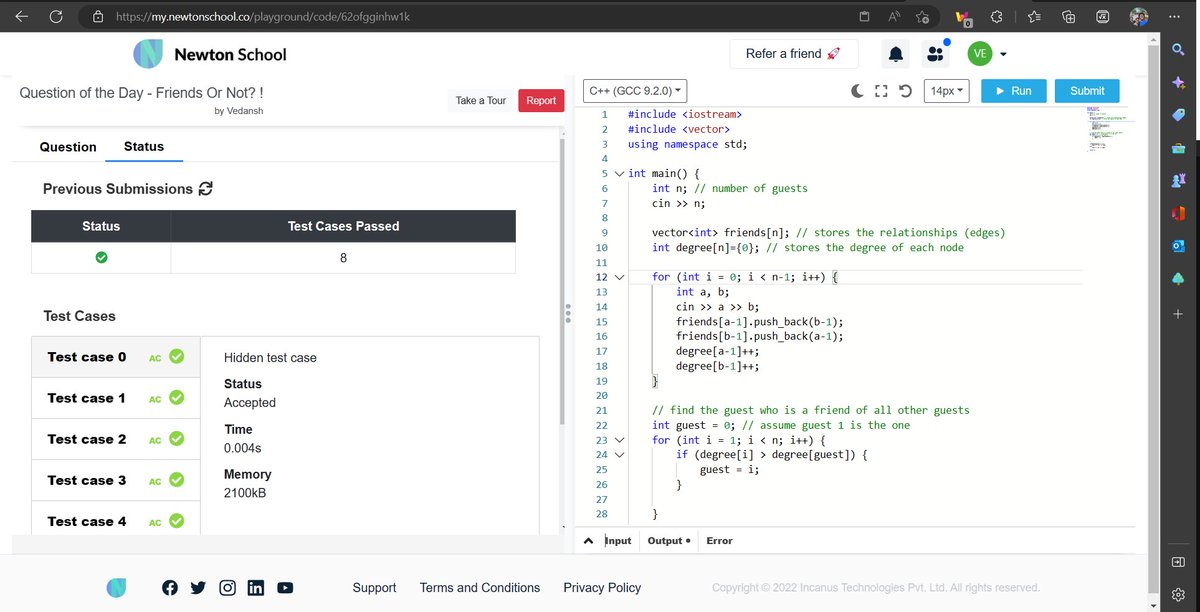Click the Instagram icon in the footer

pos(227,587)
